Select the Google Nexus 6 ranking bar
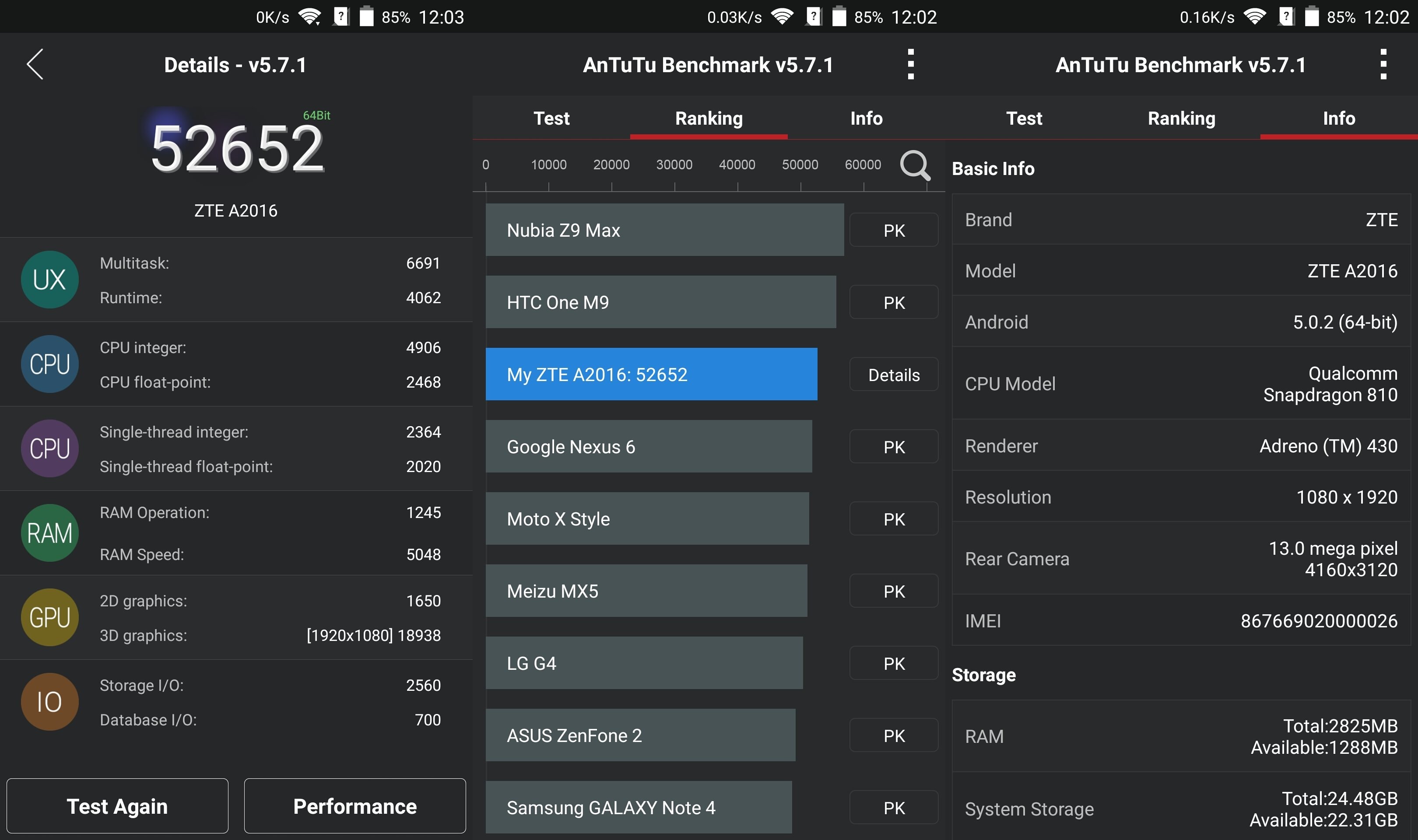1418x840 pixels. point(649,447)
